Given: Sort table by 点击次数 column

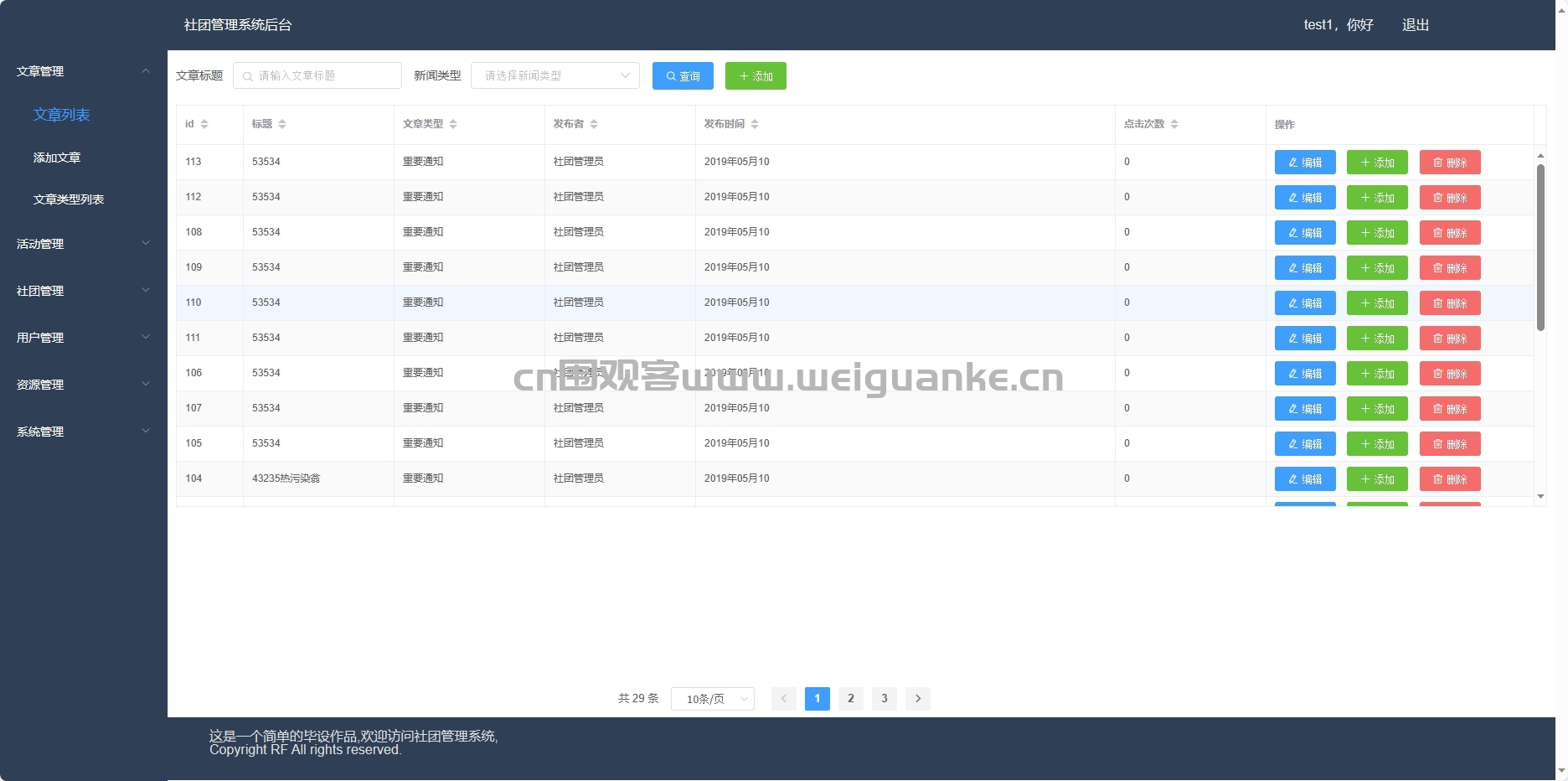Looking at the screenshot, I should coord(1174,124).
